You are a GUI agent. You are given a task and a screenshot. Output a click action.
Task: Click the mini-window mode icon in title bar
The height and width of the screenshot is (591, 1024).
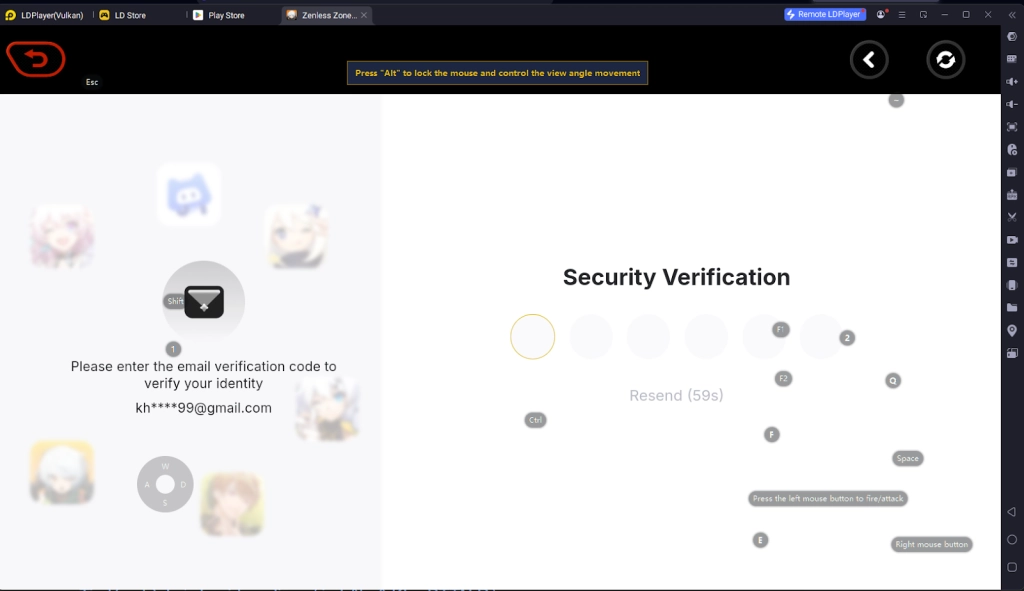923,14
